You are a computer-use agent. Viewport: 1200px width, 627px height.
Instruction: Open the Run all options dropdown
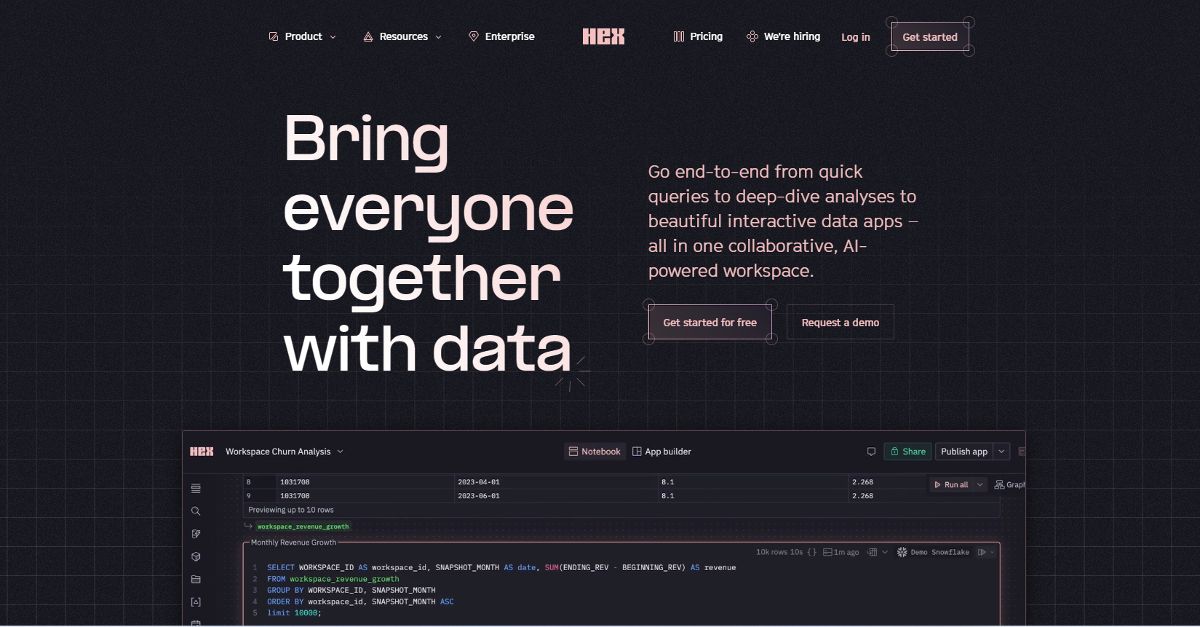tap(980, 484)
